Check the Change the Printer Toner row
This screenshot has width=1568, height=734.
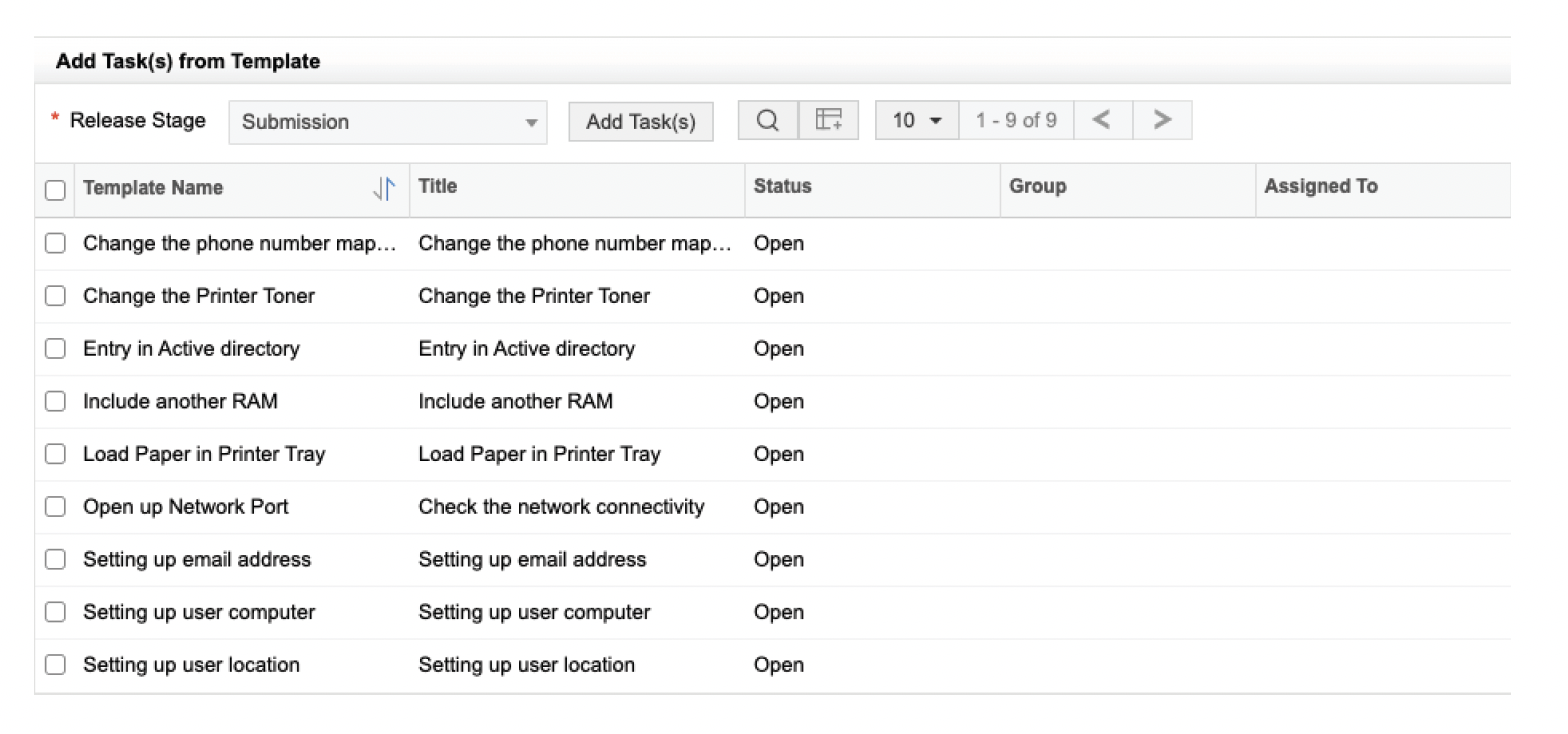point(56,296)
